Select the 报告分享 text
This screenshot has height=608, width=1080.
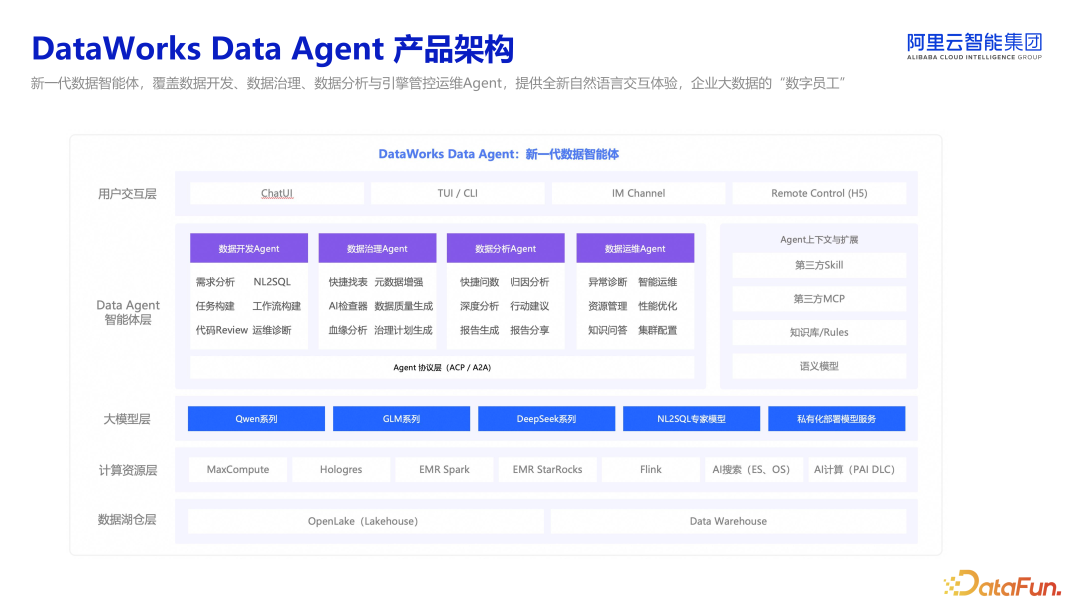(530, 331)
